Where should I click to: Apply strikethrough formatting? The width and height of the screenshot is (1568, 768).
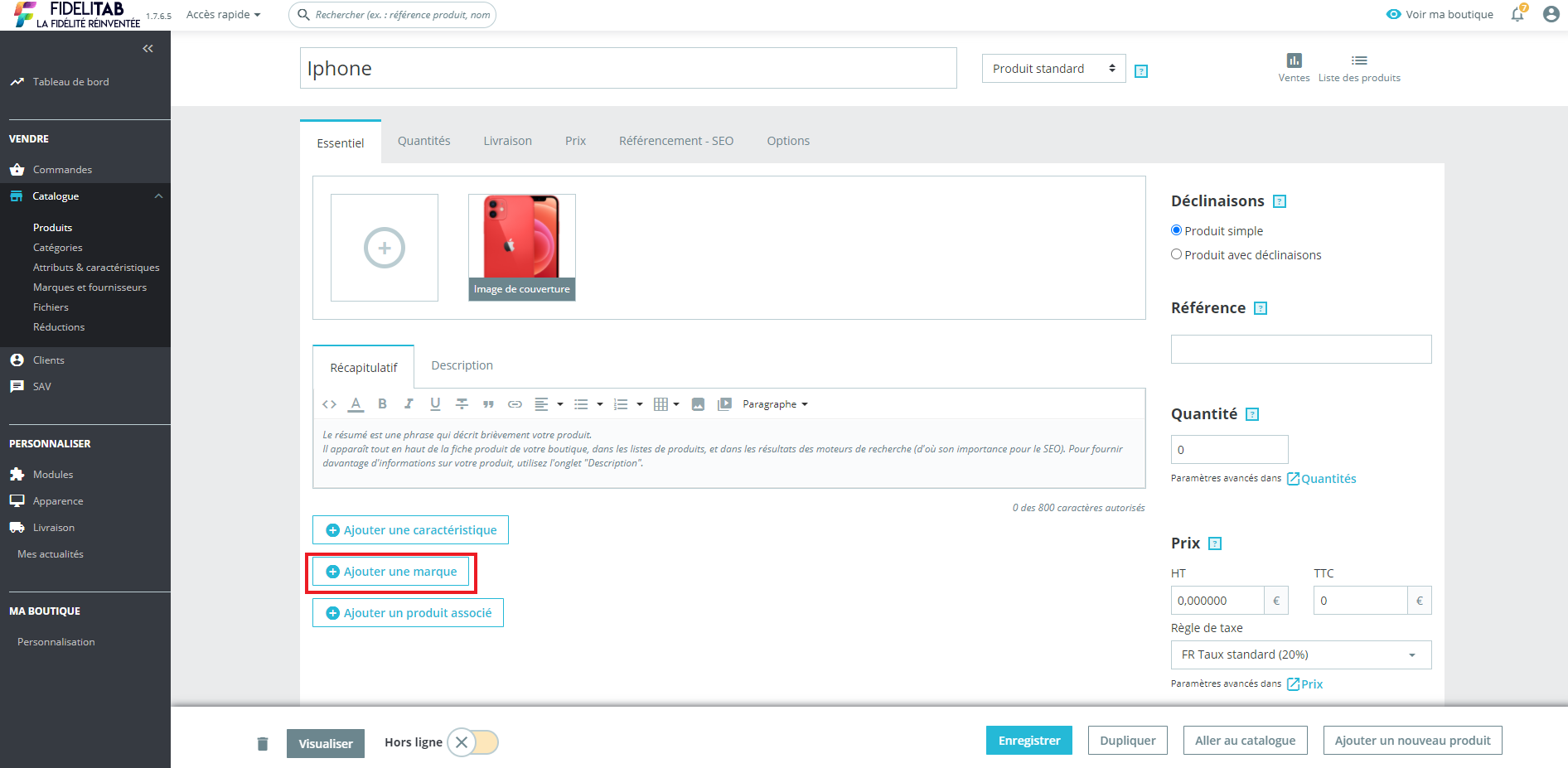click(462, 404)
